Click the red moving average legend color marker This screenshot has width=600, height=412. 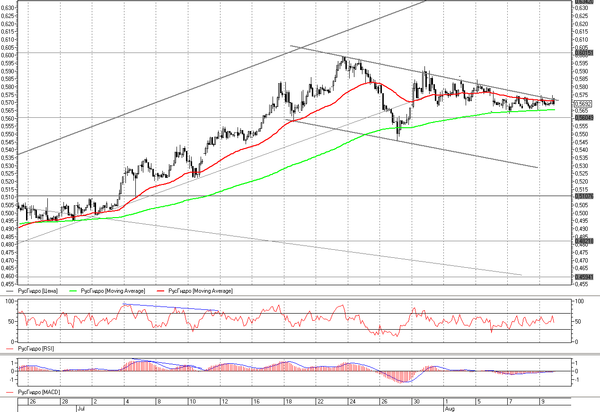(x=161, y=291)
